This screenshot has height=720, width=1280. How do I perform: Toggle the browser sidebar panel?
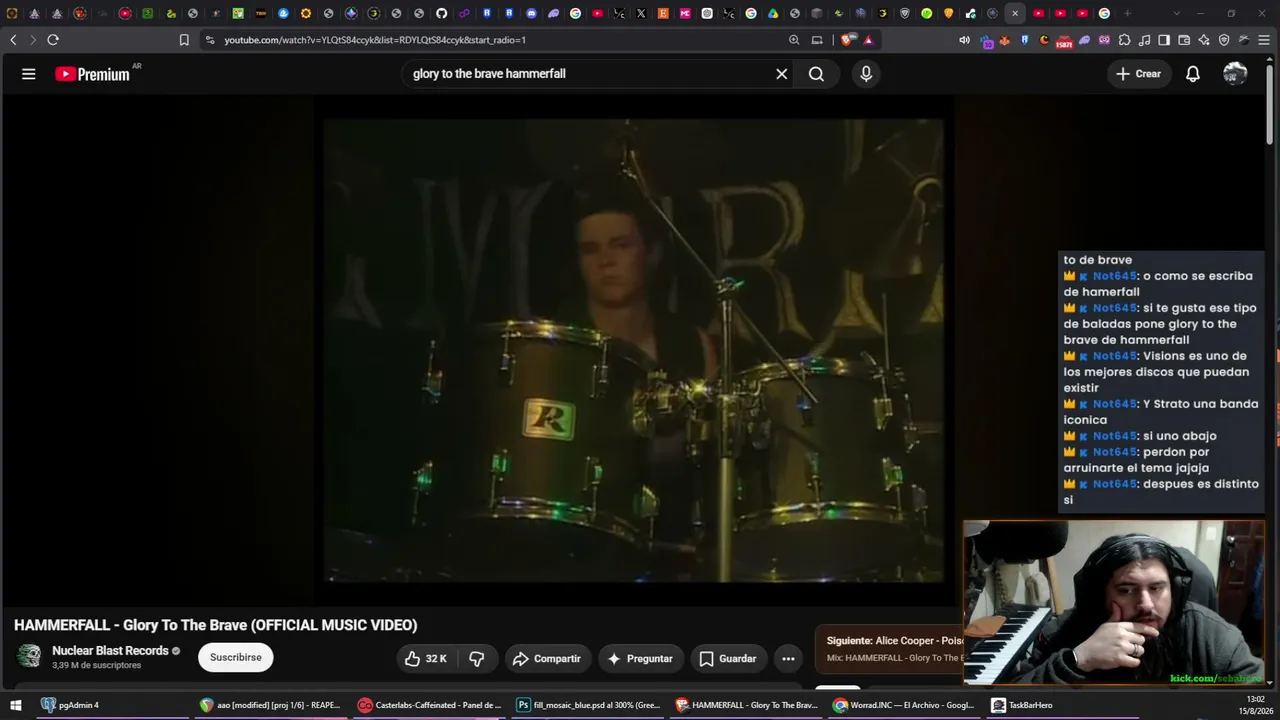click(1164, 40)
